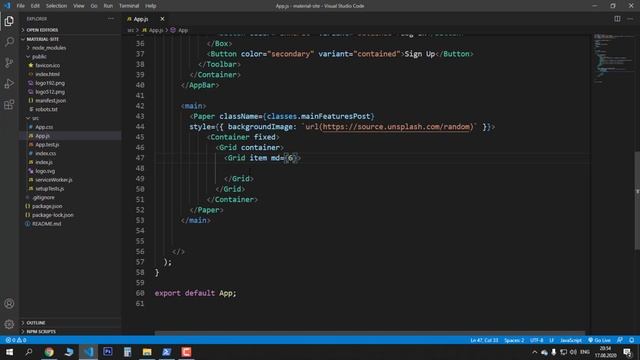Open the Windows action center icon
Viewport: 640px width, 360px height.
(x=627, y=352)
